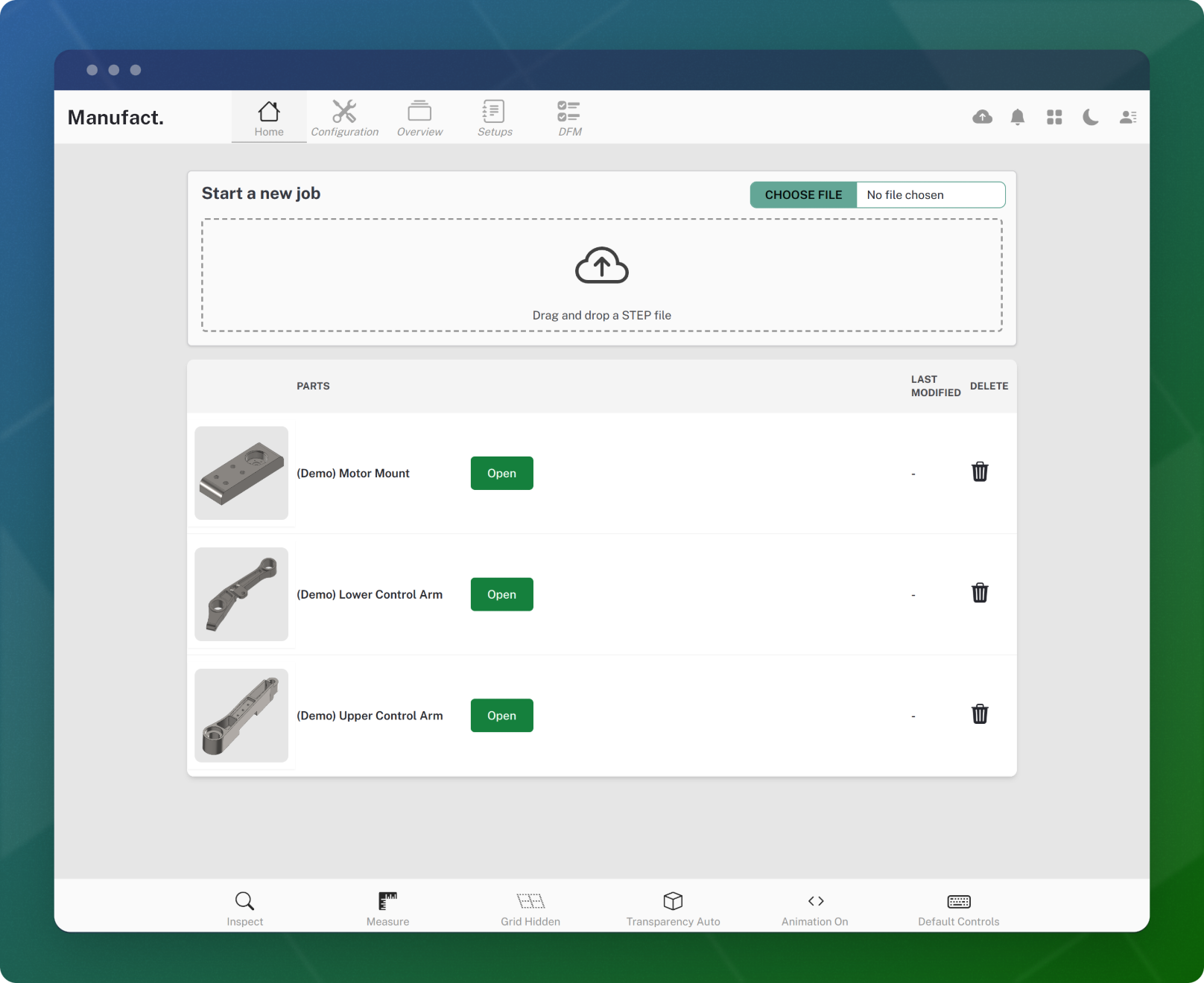The width and height of the screenshot is (1204, 983).
Task: Select the (Demo) Upper Control Arm name
Action: (370, 716)
